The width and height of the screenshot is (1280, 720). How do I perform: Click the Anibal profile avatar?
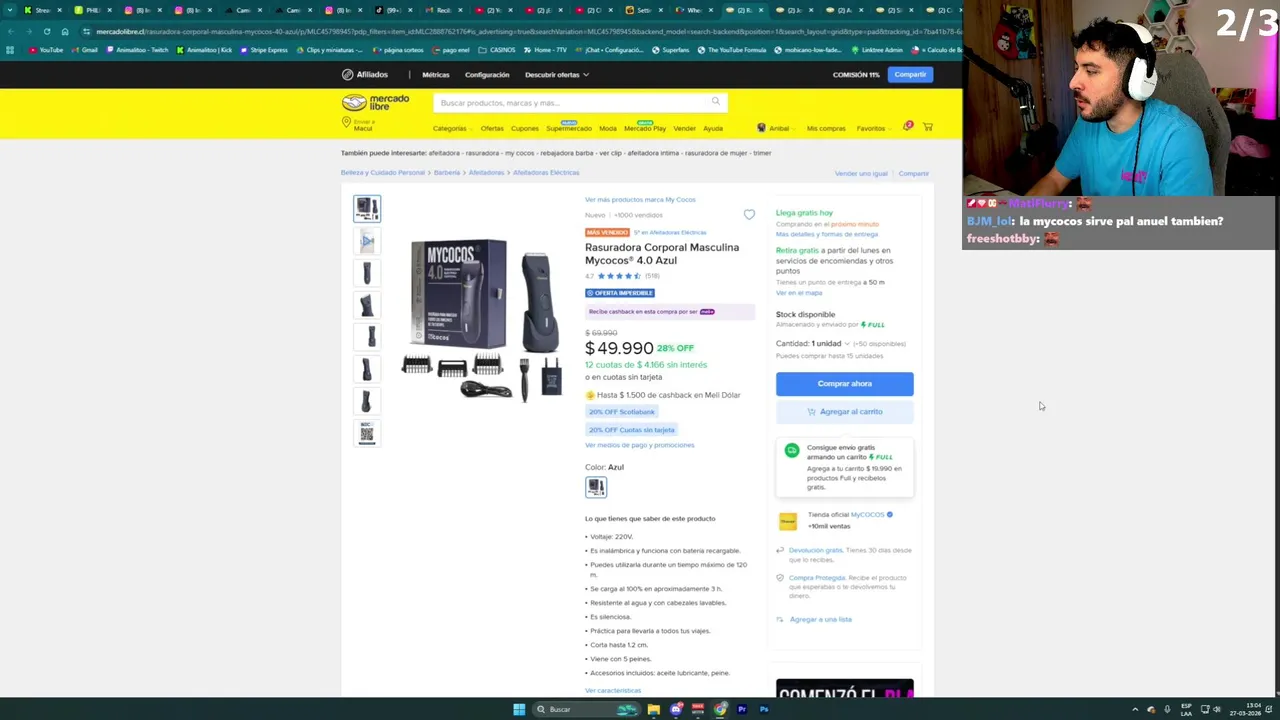pos(761,128)
